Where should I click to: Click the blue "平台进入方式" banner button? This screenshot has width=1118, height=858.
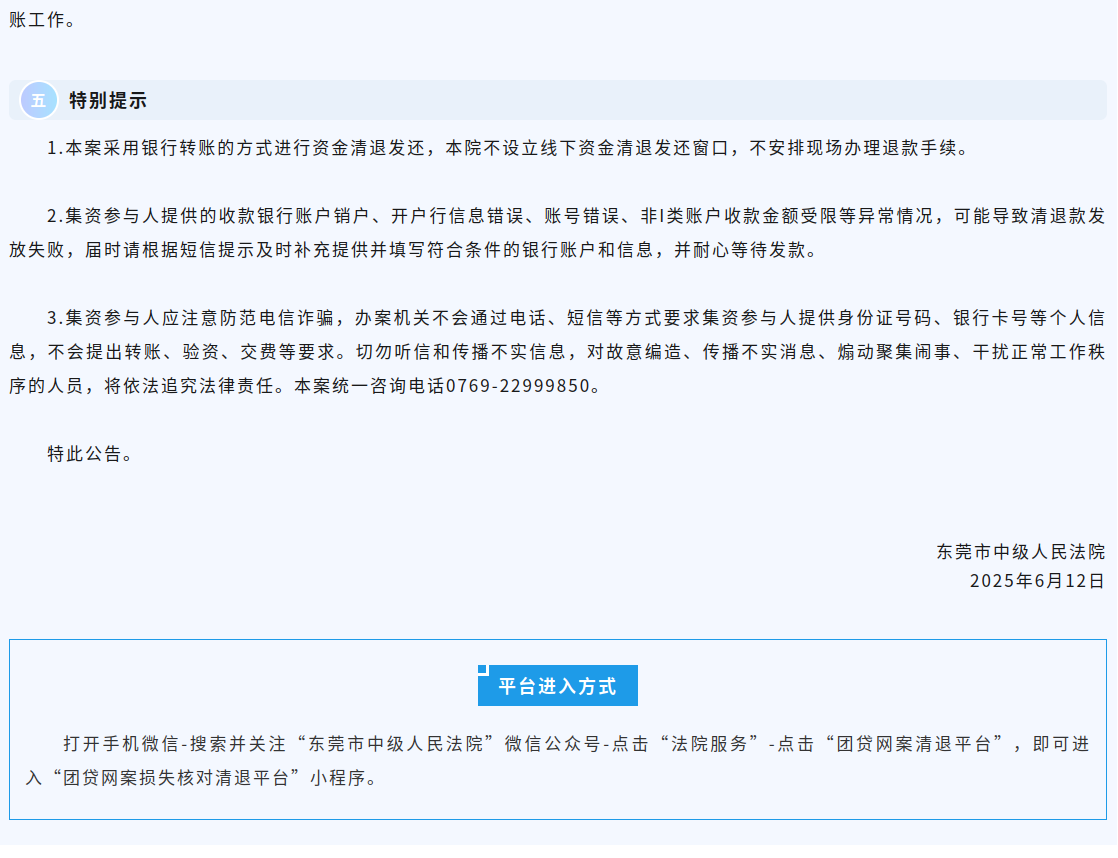(x=557, y=686)
